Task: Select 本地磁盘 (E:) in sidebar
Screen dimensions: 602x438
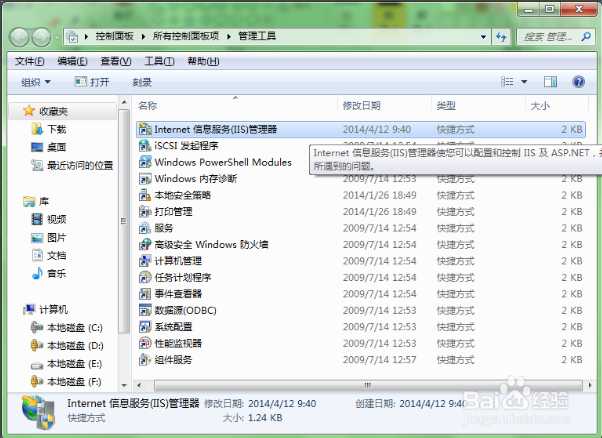Action: 74,364
